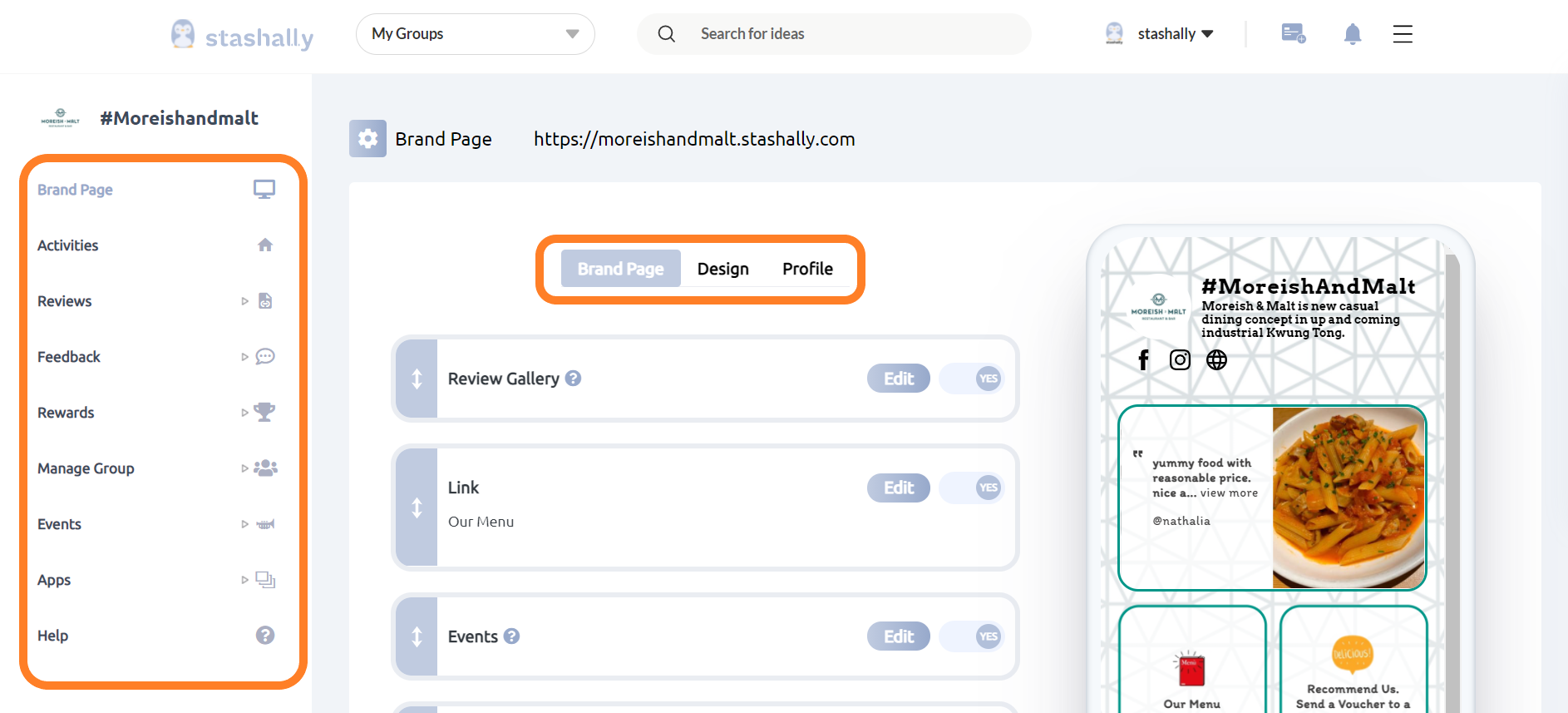This screenshot has height=713, width=1568.
Task: Expand the Feedback submenu arrow
Action: click(244, 357)
